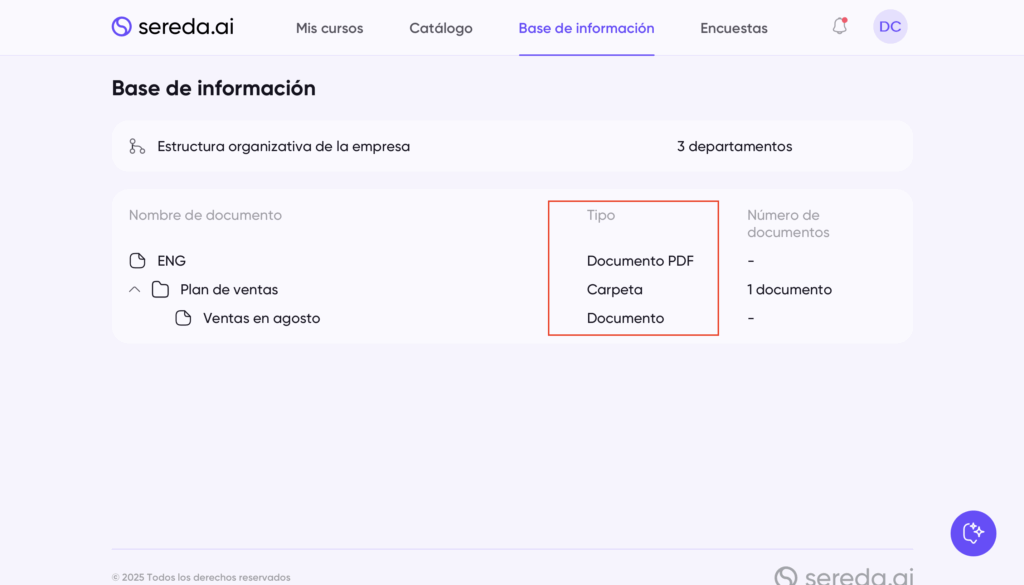
Task: Collapse the Plan de ventas folder
Action: [135, 290]
